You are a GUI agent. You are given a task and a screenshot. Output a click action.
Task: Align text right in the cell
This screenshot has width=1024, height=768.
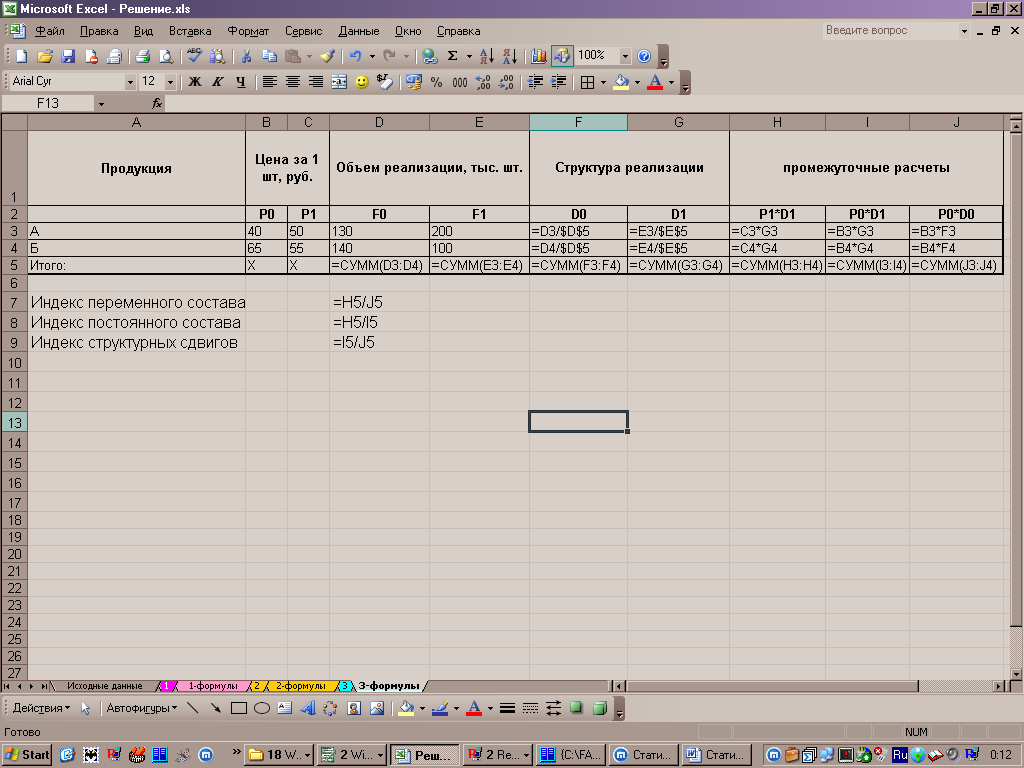pyautogui.click(x=315, y=82)
